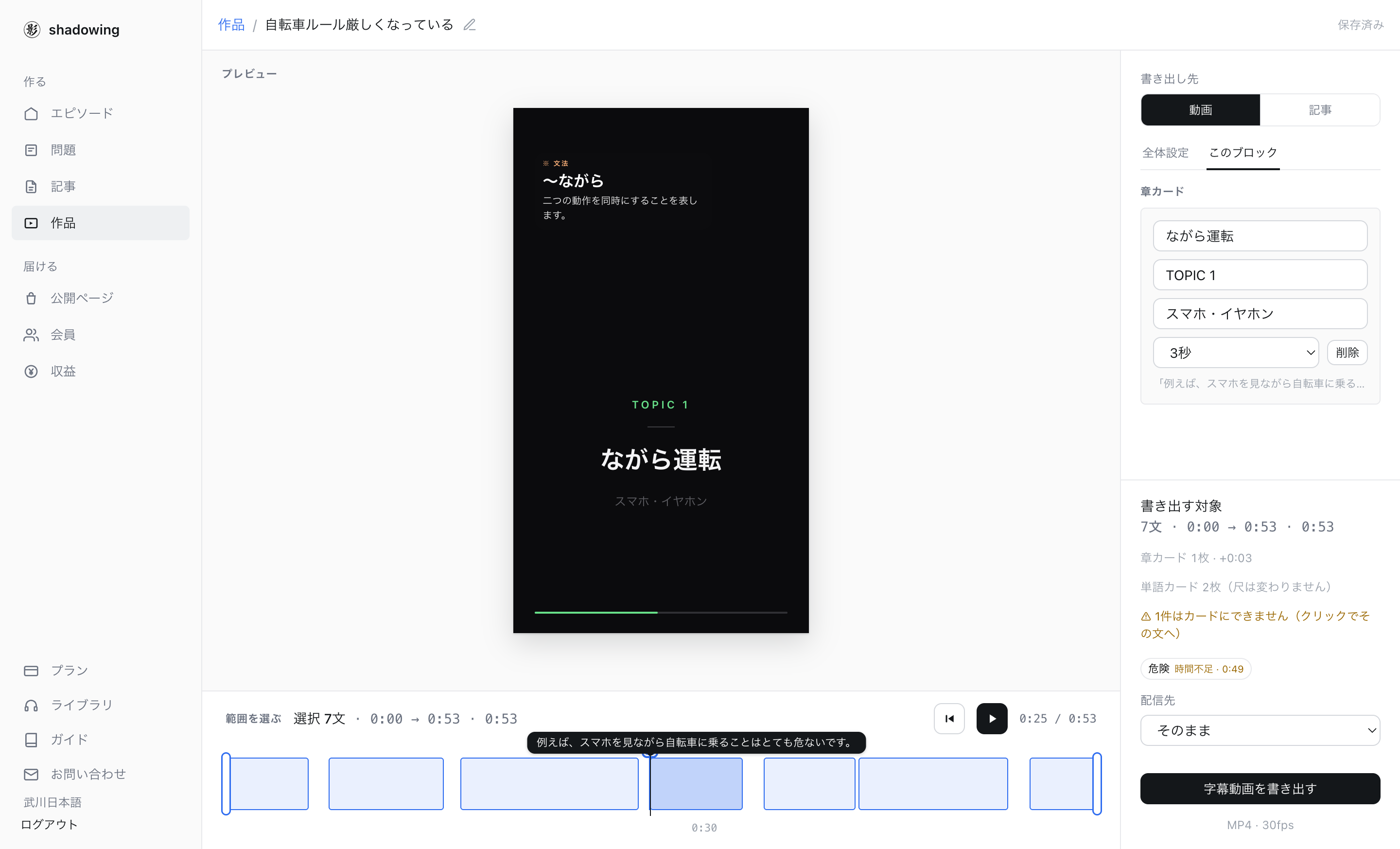Select the first sentence block in timeline

[x=269, y=784]
